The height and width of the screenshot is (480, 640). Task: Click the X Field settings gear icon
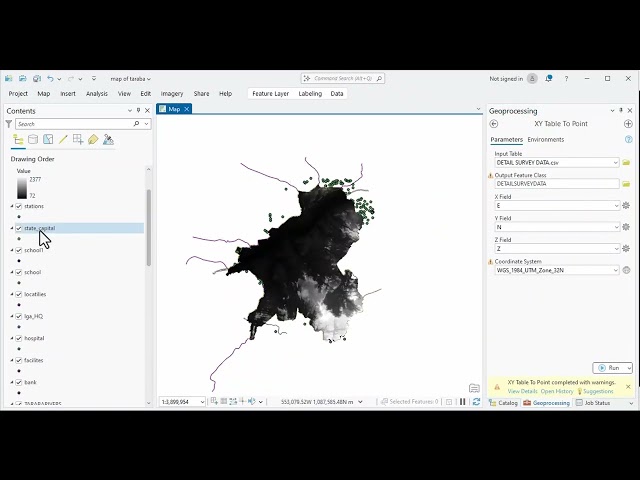pyautogui.click(x=626, y=205)
